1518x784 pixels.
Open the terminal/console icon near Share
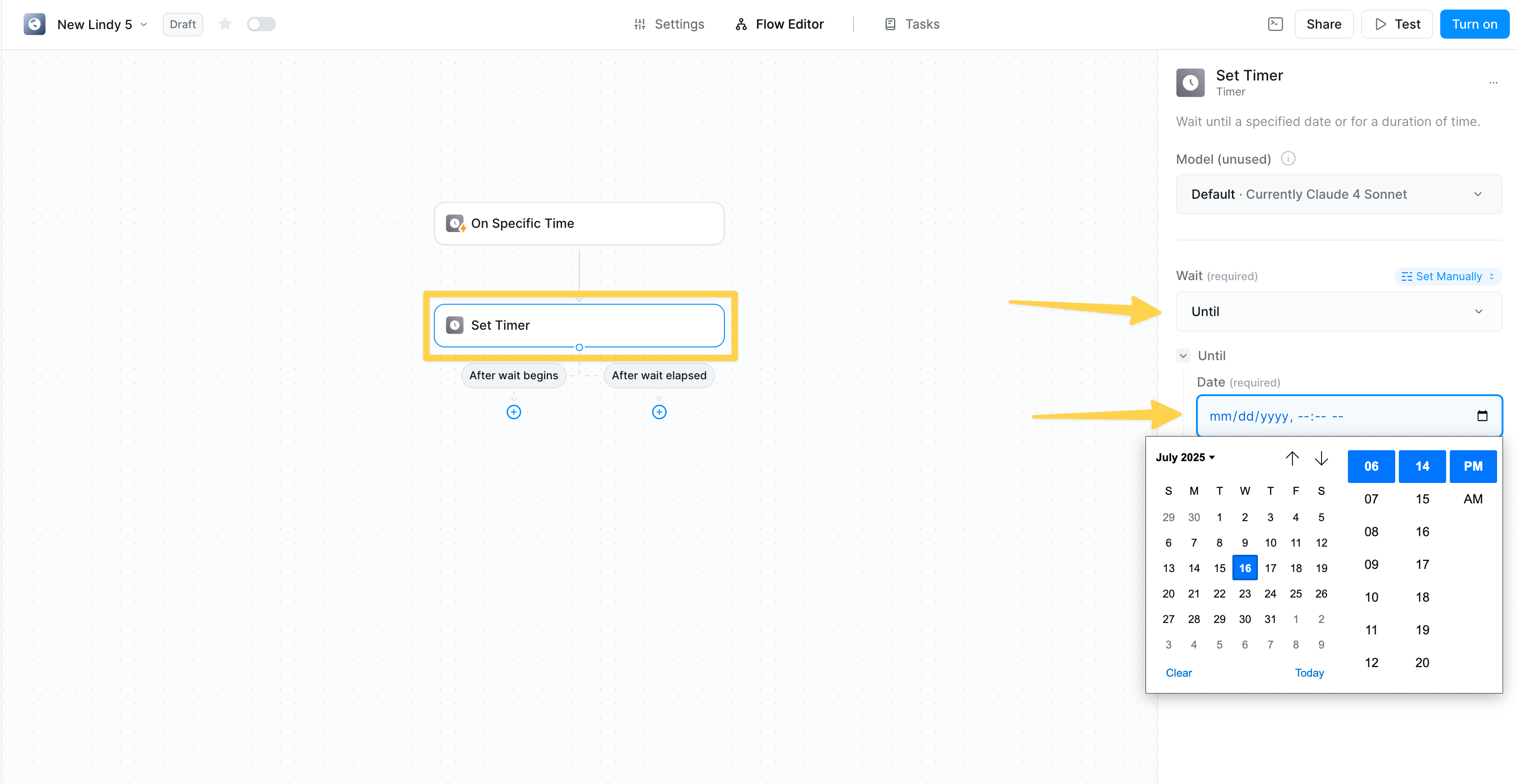click(1275, 24)
